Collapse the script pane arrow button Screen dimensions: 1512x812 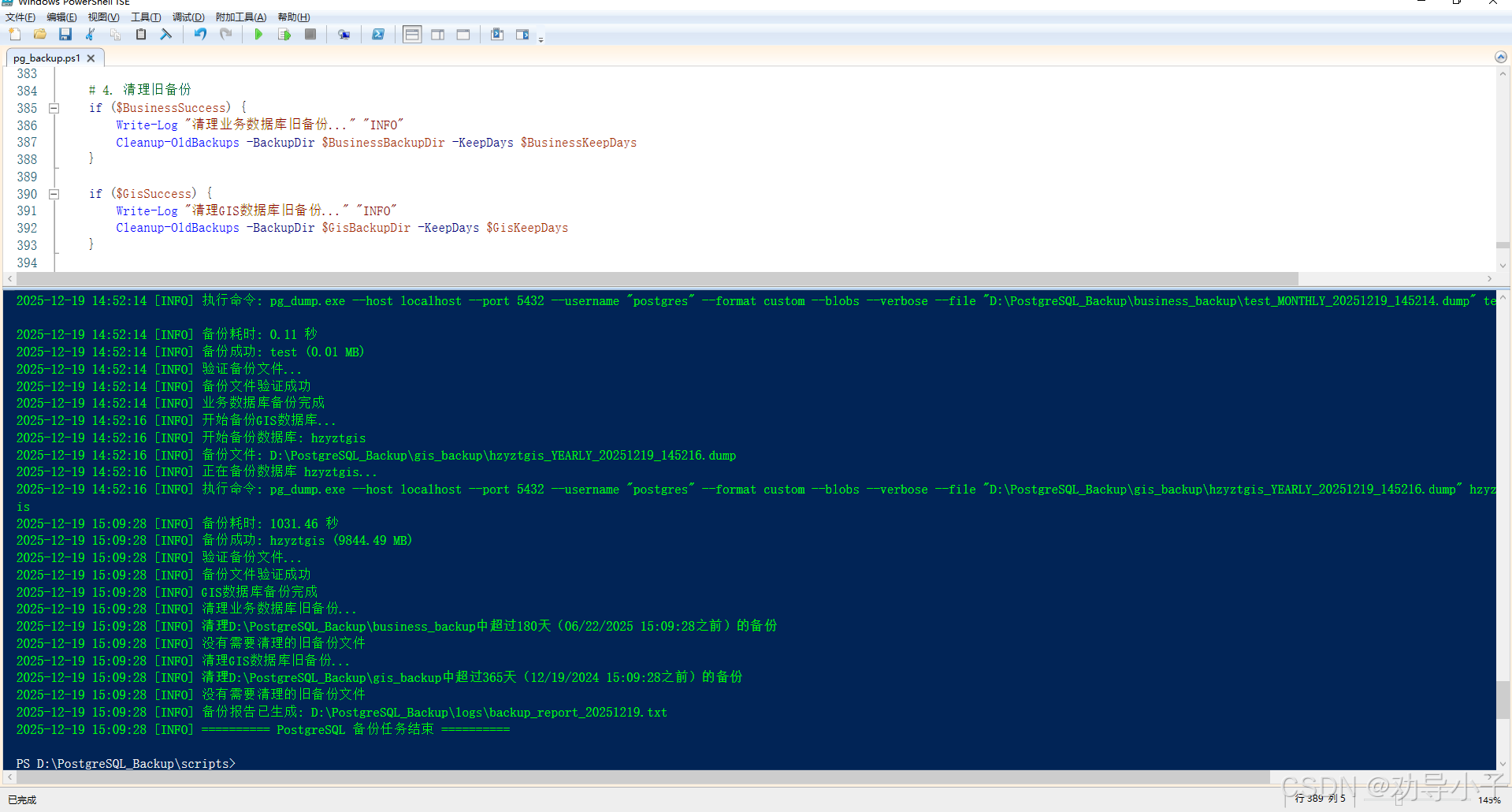coord(1500,57)
